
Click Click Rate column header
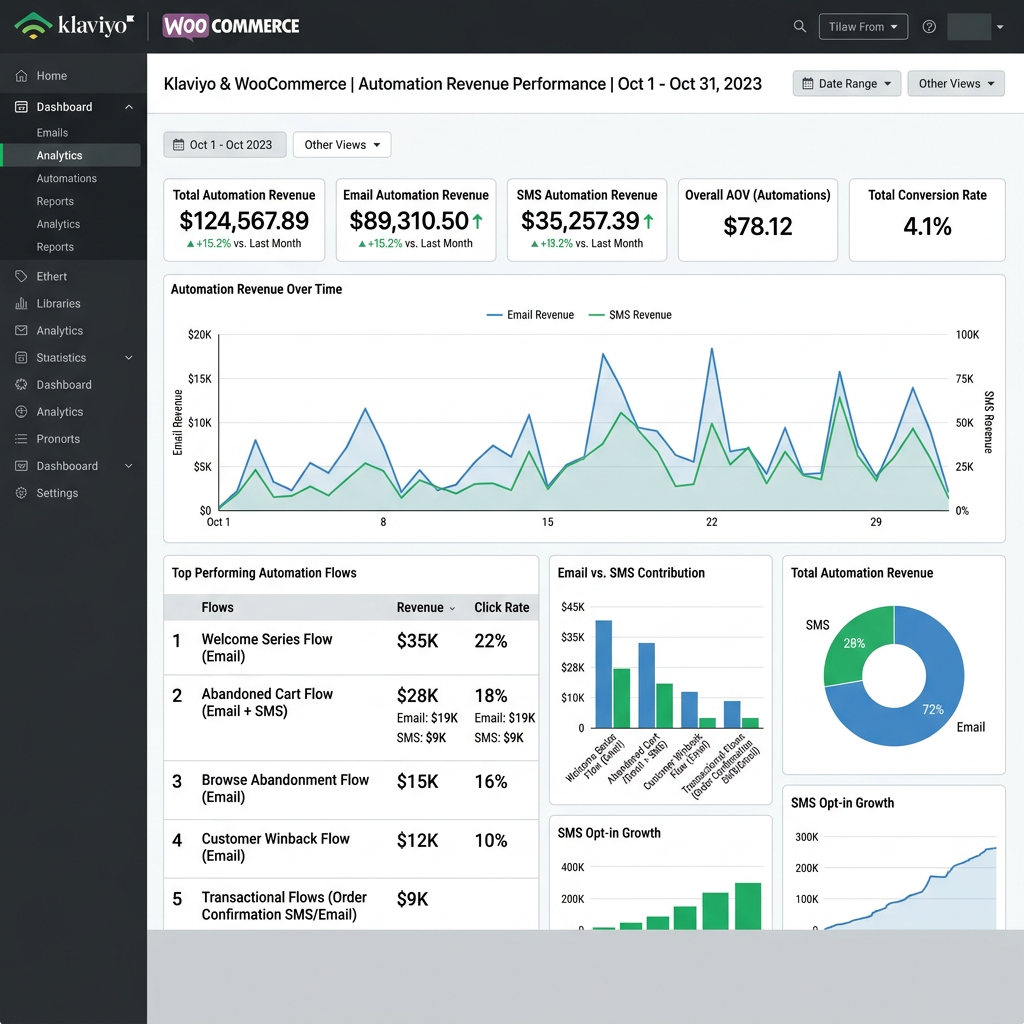coord(502,607)
